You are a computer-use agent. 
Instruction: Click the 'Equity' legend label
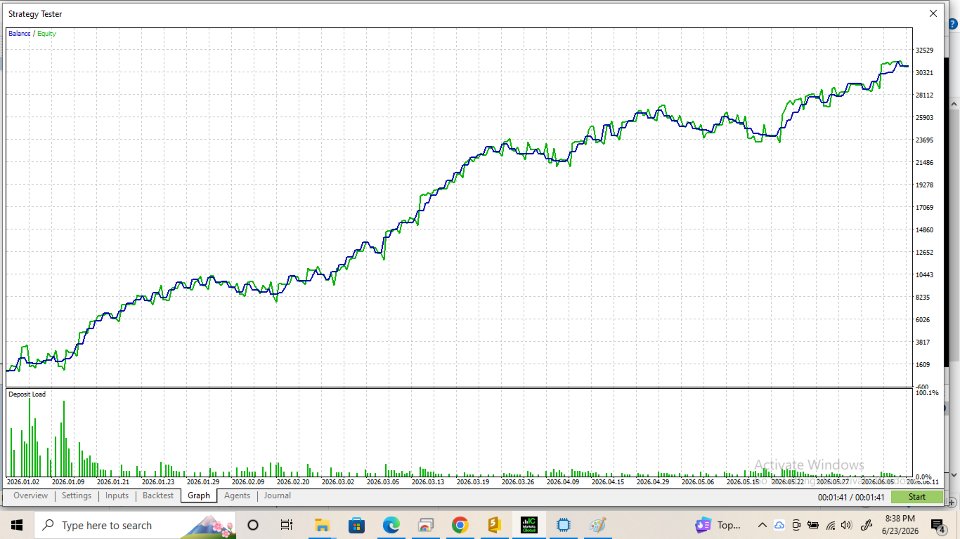(47, 34)
